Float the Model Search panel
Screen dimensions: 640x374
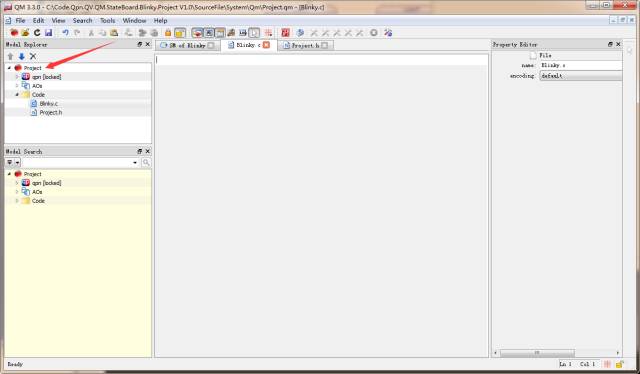click(x=140, y=151)
